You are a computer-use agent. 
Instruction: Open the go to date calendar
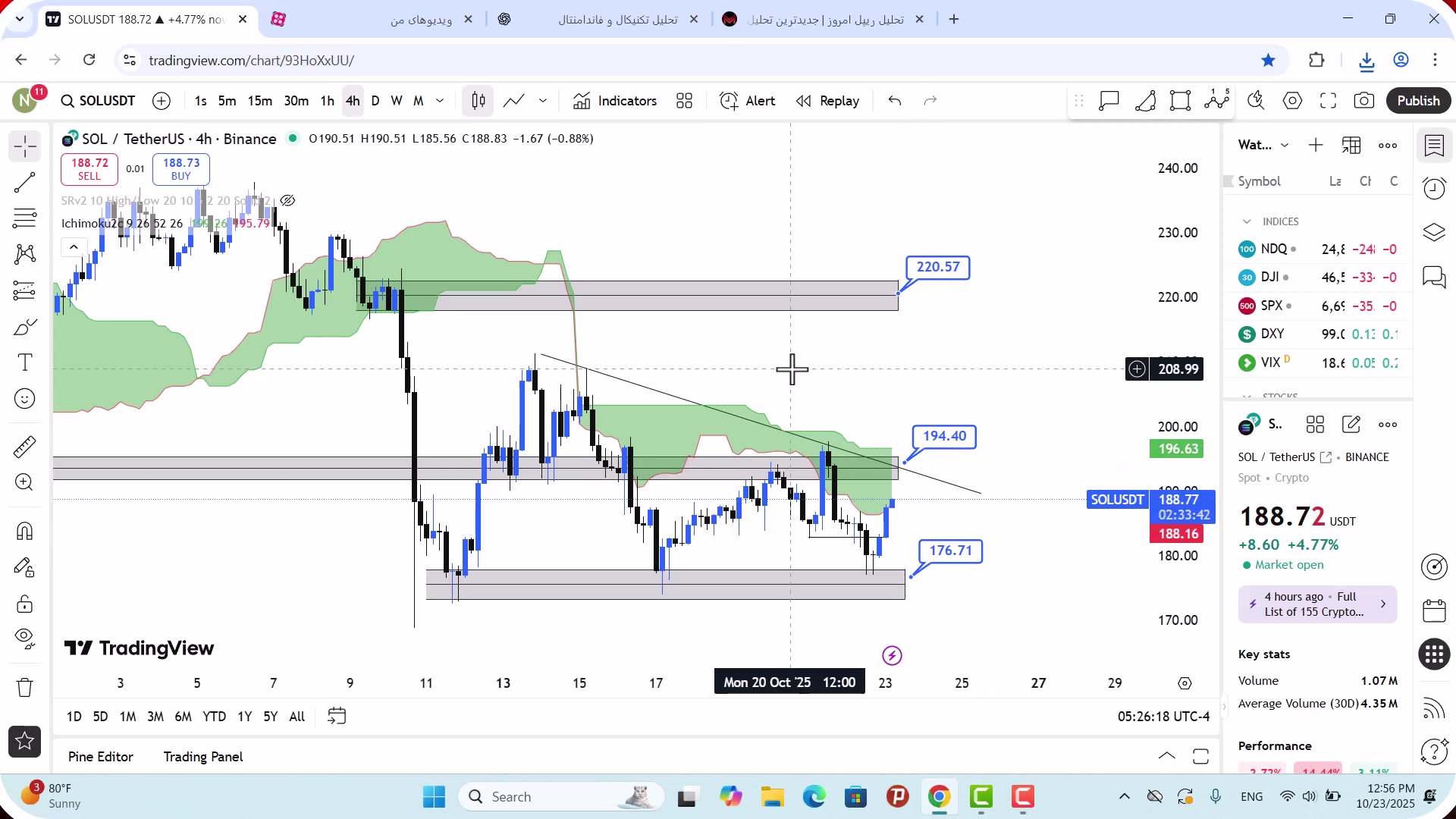click(337, 716)
